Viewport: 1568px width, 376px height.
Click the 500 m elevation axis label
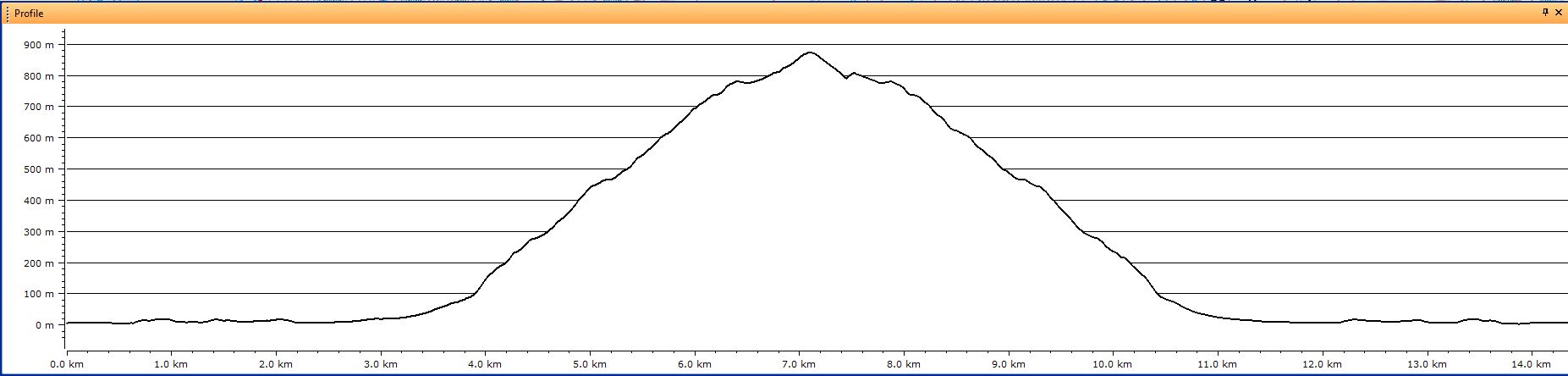pyautogui.click(x=39, y=169)
